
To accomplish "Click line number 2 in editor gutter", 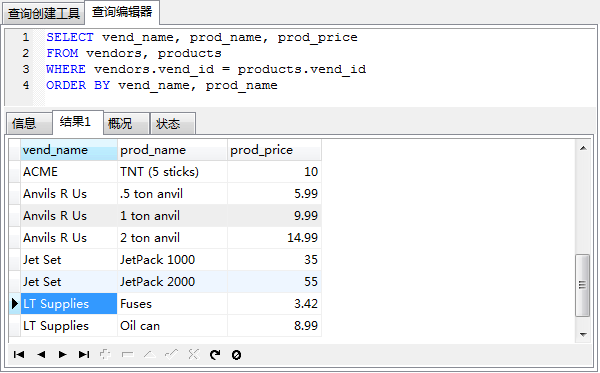I will [x=26, y=53].
